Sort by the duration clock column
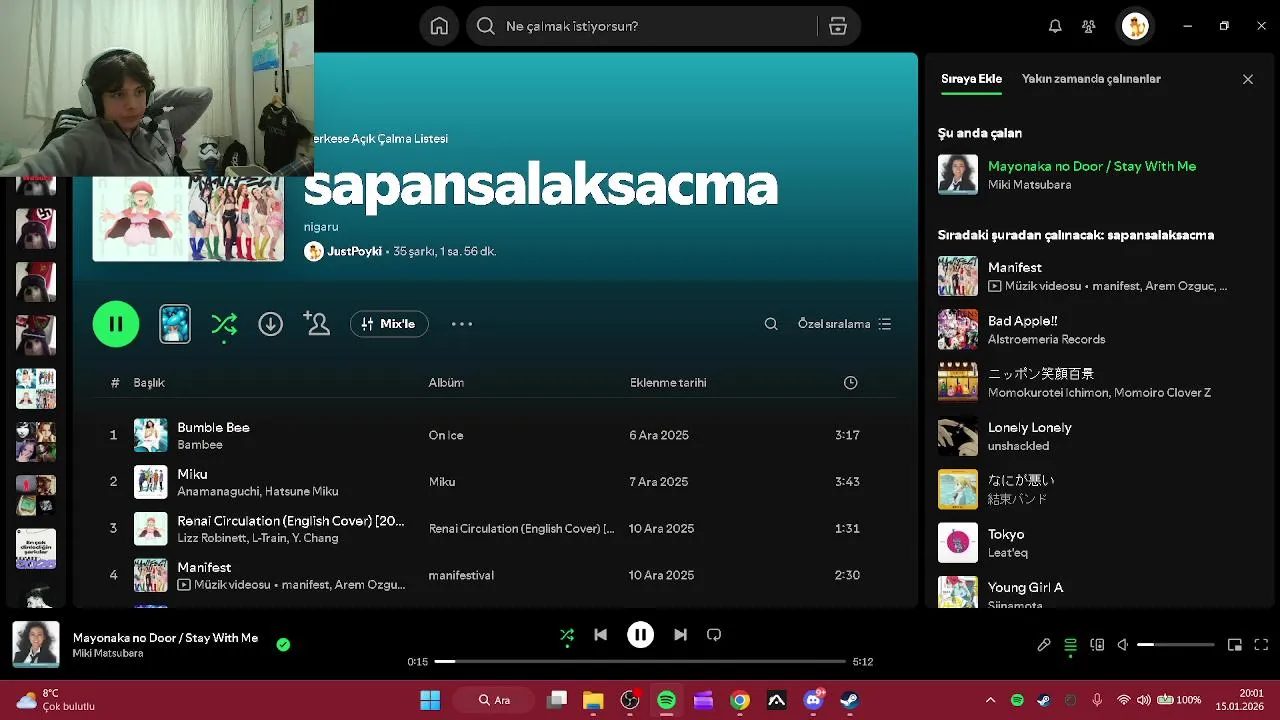 tap(850, 383)
